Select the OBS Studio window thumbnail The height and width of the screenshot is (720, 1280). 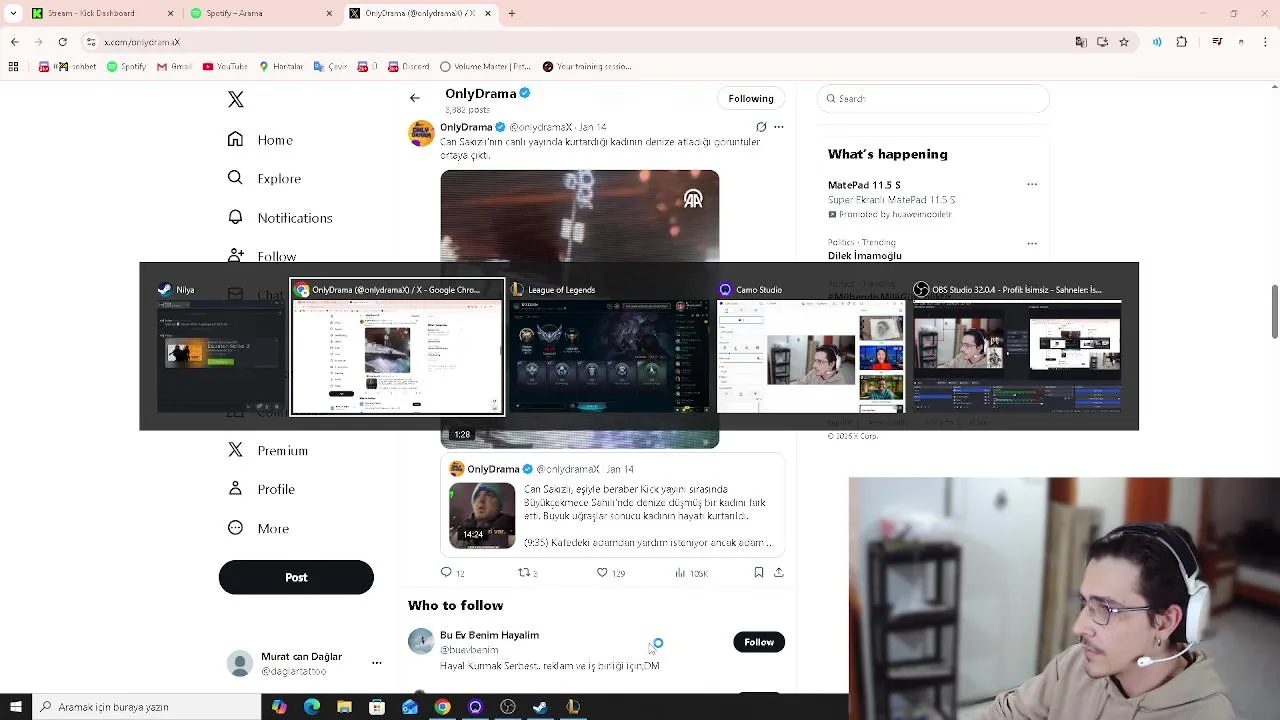pos(1017,347)
